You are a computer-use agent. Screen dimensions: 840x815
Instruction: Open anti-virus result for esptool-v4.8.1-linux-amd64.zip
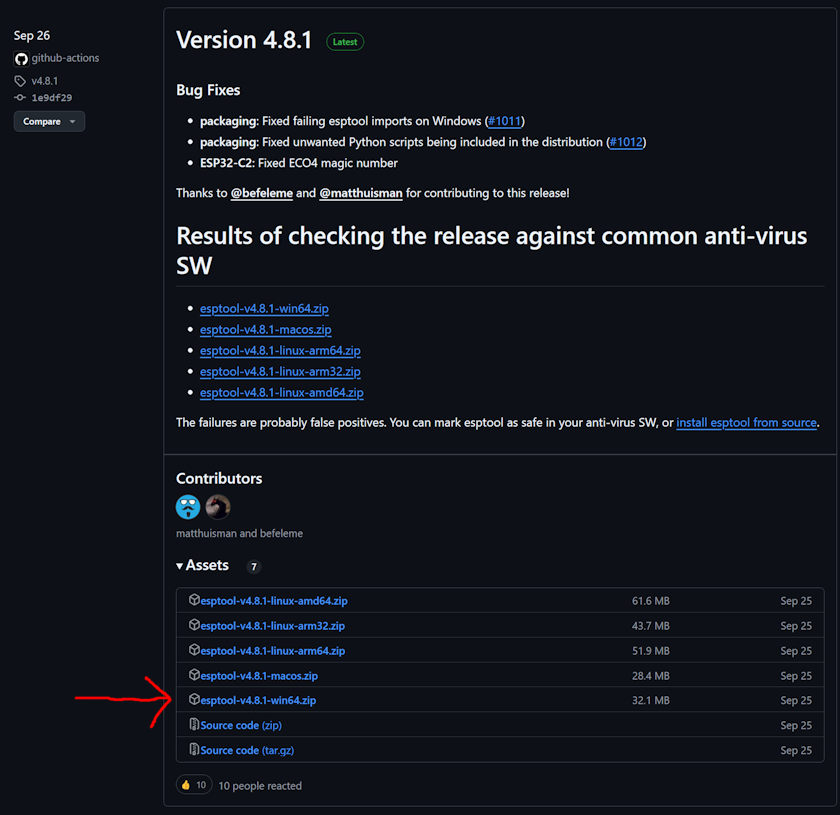point(282,393)
